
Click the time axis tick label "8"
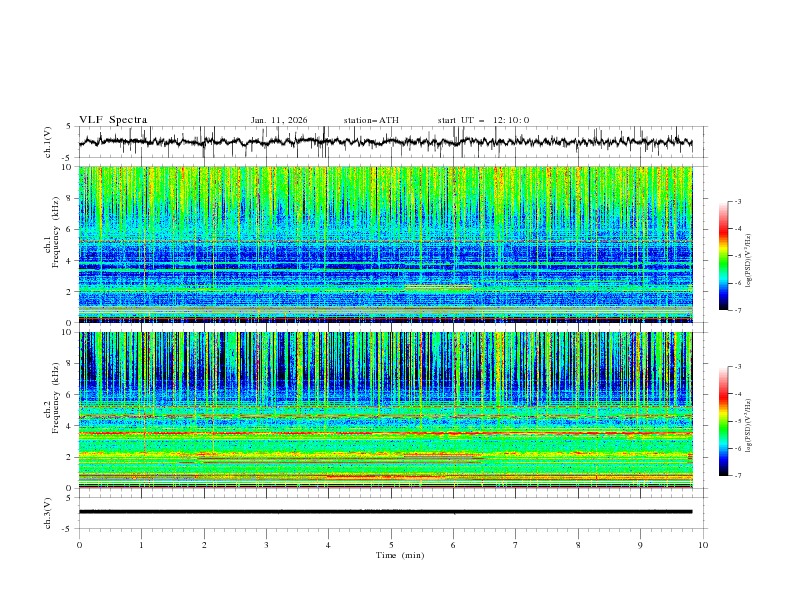click(x=578, y=545)
